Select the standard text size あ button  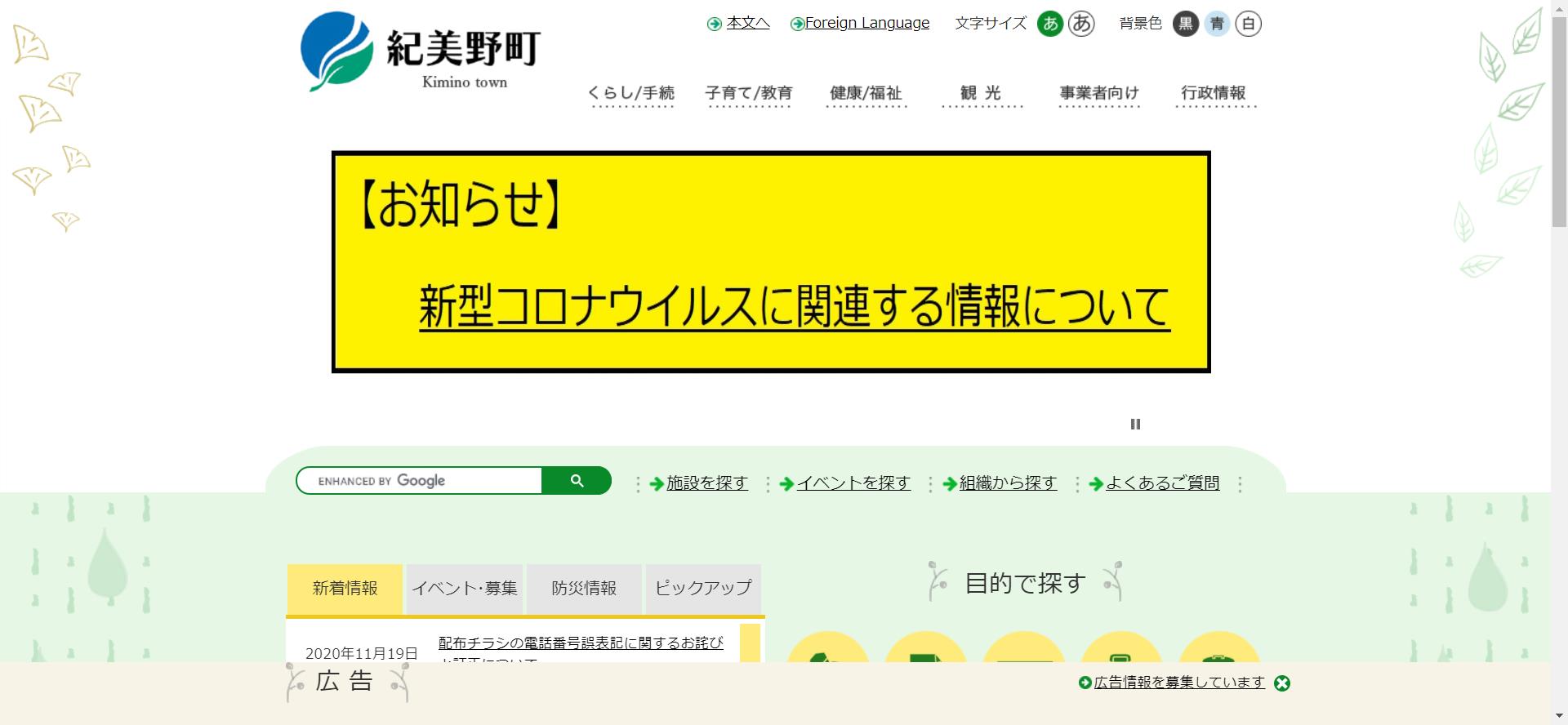tap(1050, 24)
